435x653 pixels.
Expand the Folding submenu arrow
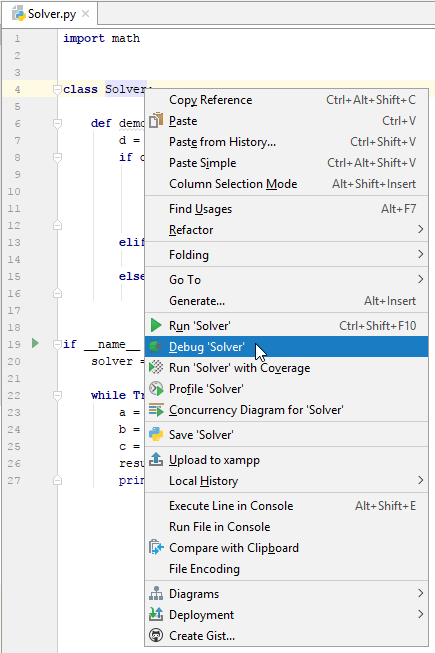click(x=420, y=254)
